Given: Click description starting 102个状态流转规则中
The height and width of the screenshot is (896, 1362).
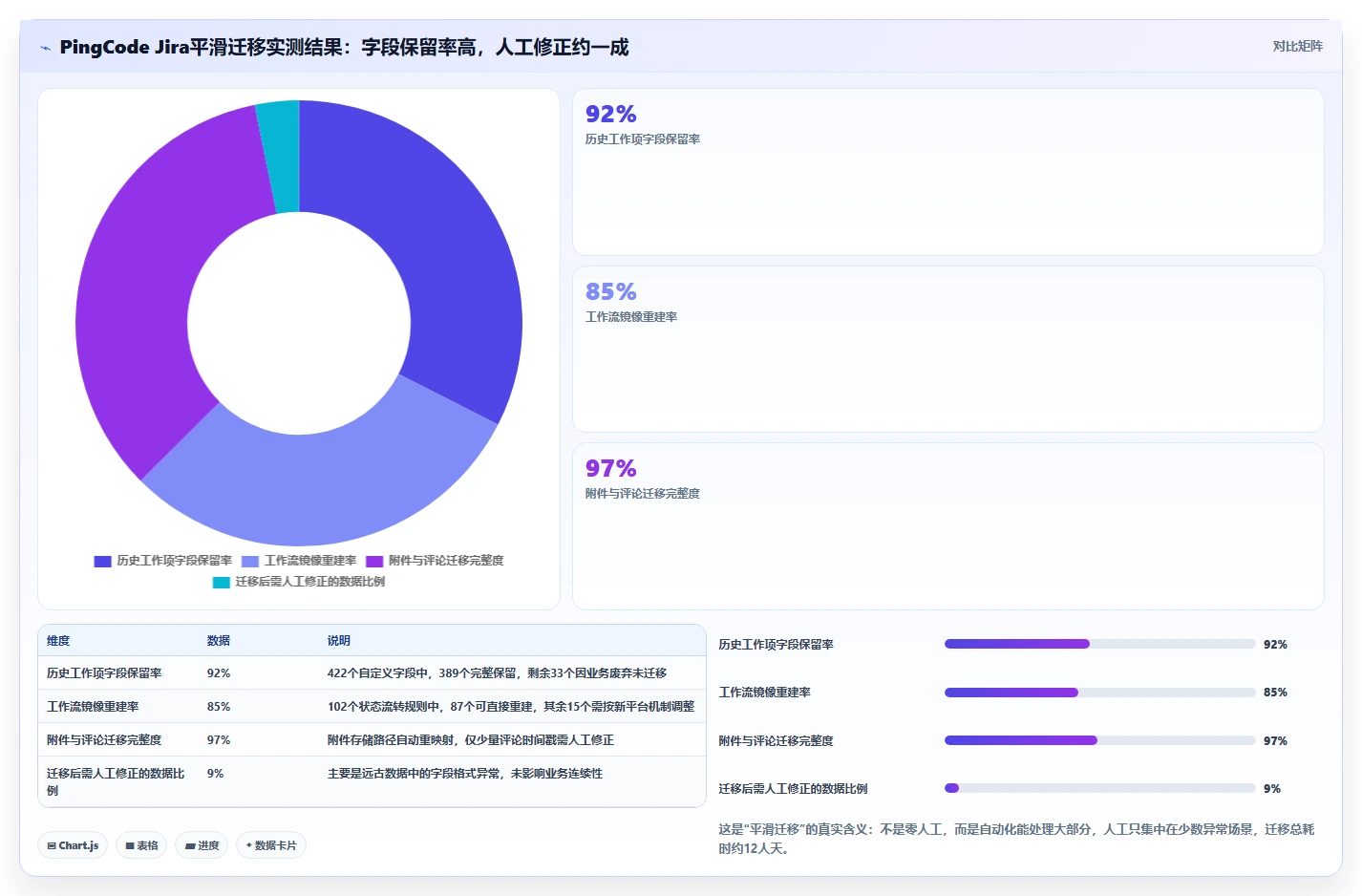Looking at the screenshot, I should click(511, 707).
